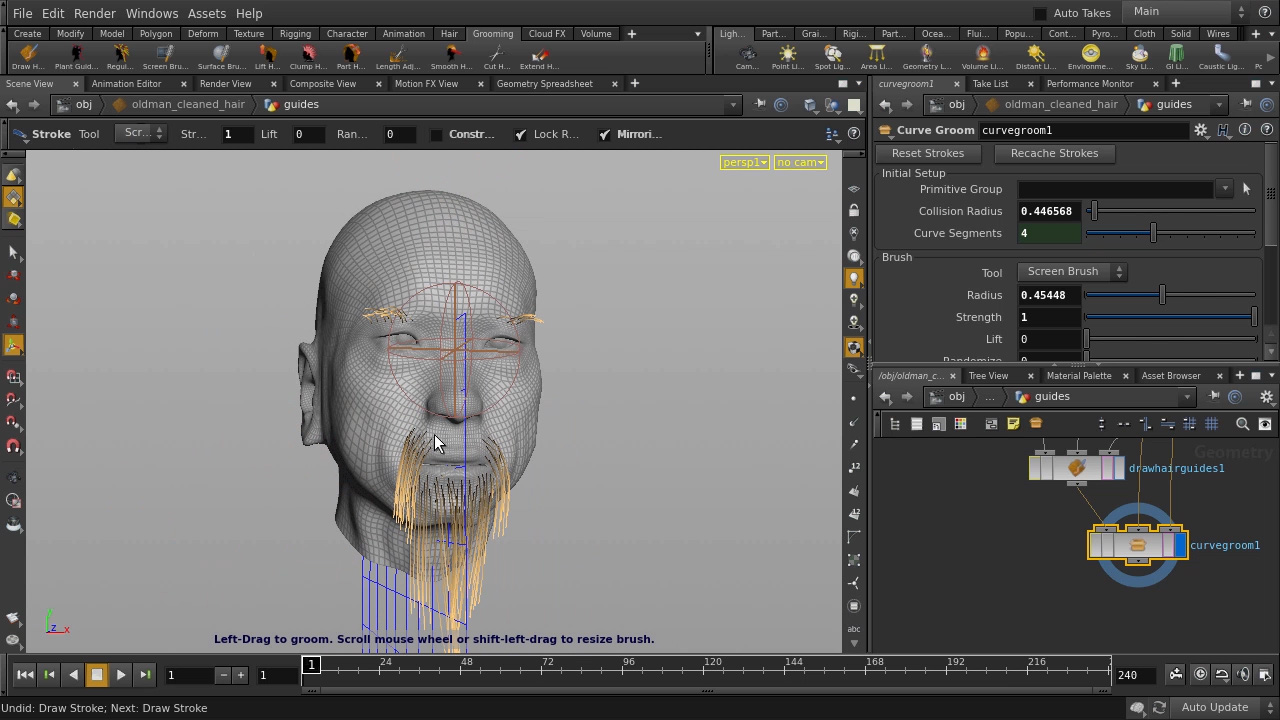Open the Curve Groom gear settings icon
Viewport: 1280px width, 720px height.
pos(1201,130)
